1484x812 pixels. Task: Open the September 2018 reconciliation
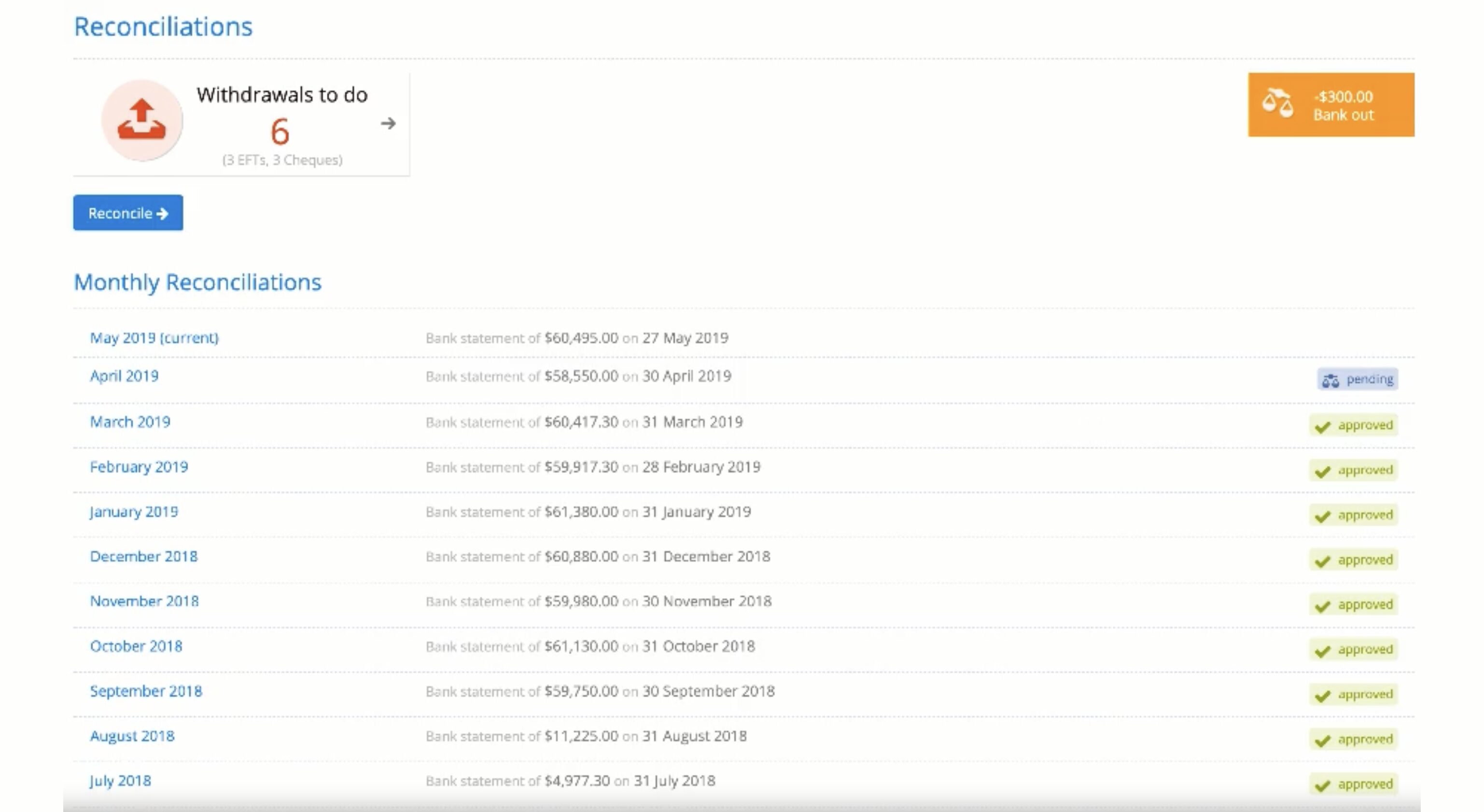[146, 691]
